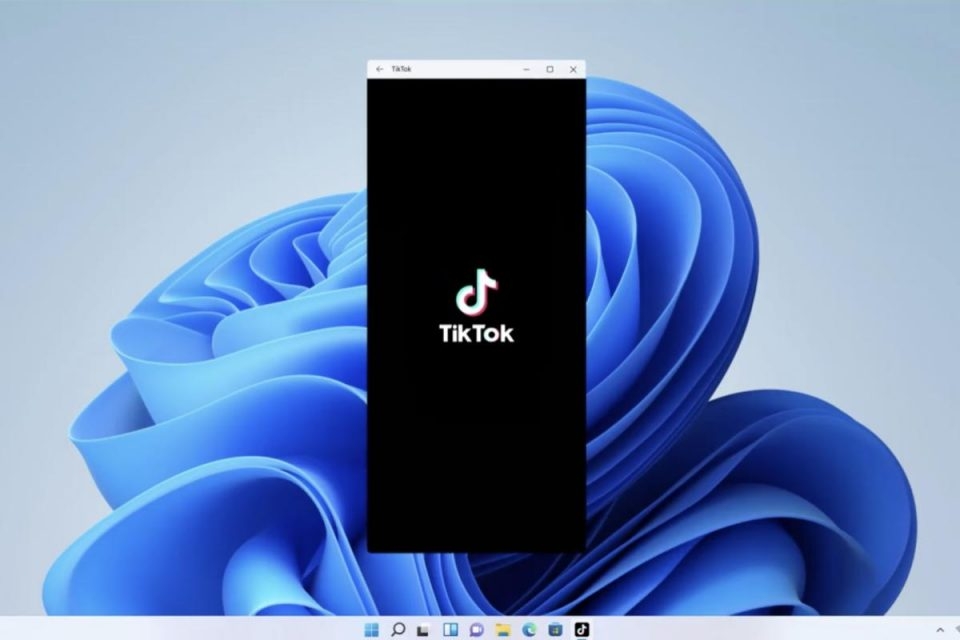Close the TikTok window

pos(573,69)
